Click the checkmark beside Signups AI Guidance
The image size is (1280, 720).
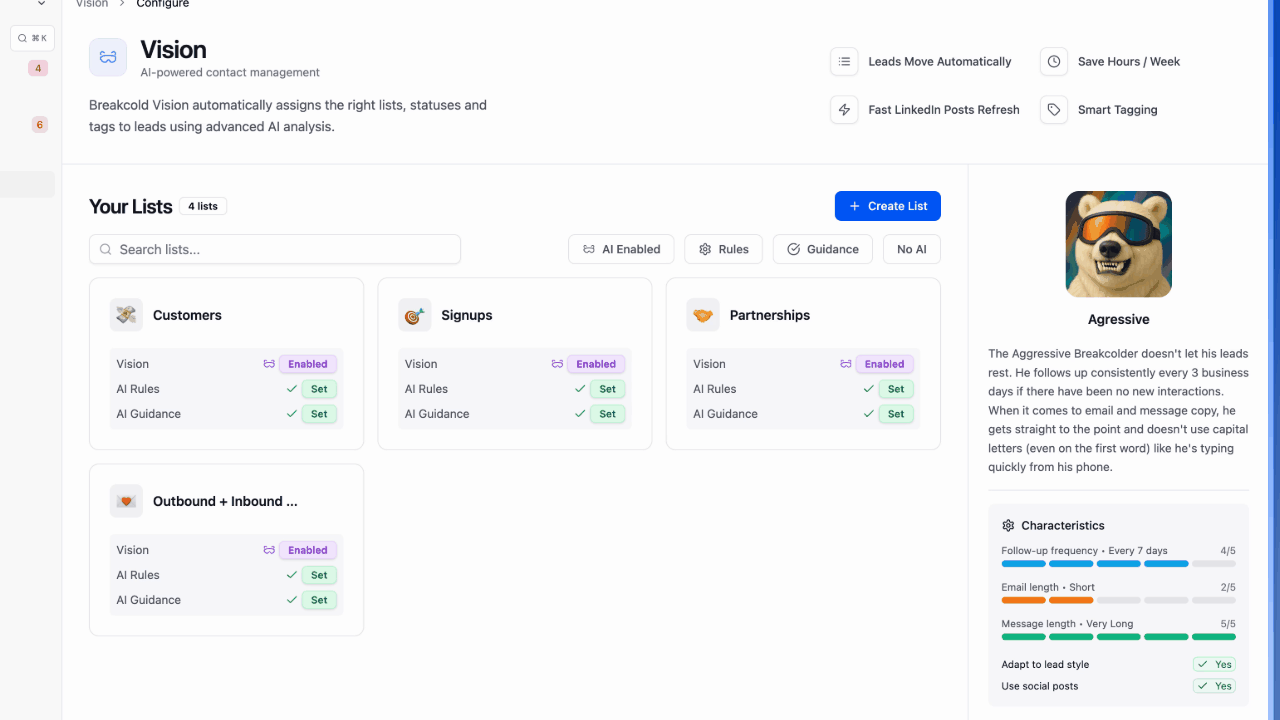pyautogui.click(x=580, y=414)
